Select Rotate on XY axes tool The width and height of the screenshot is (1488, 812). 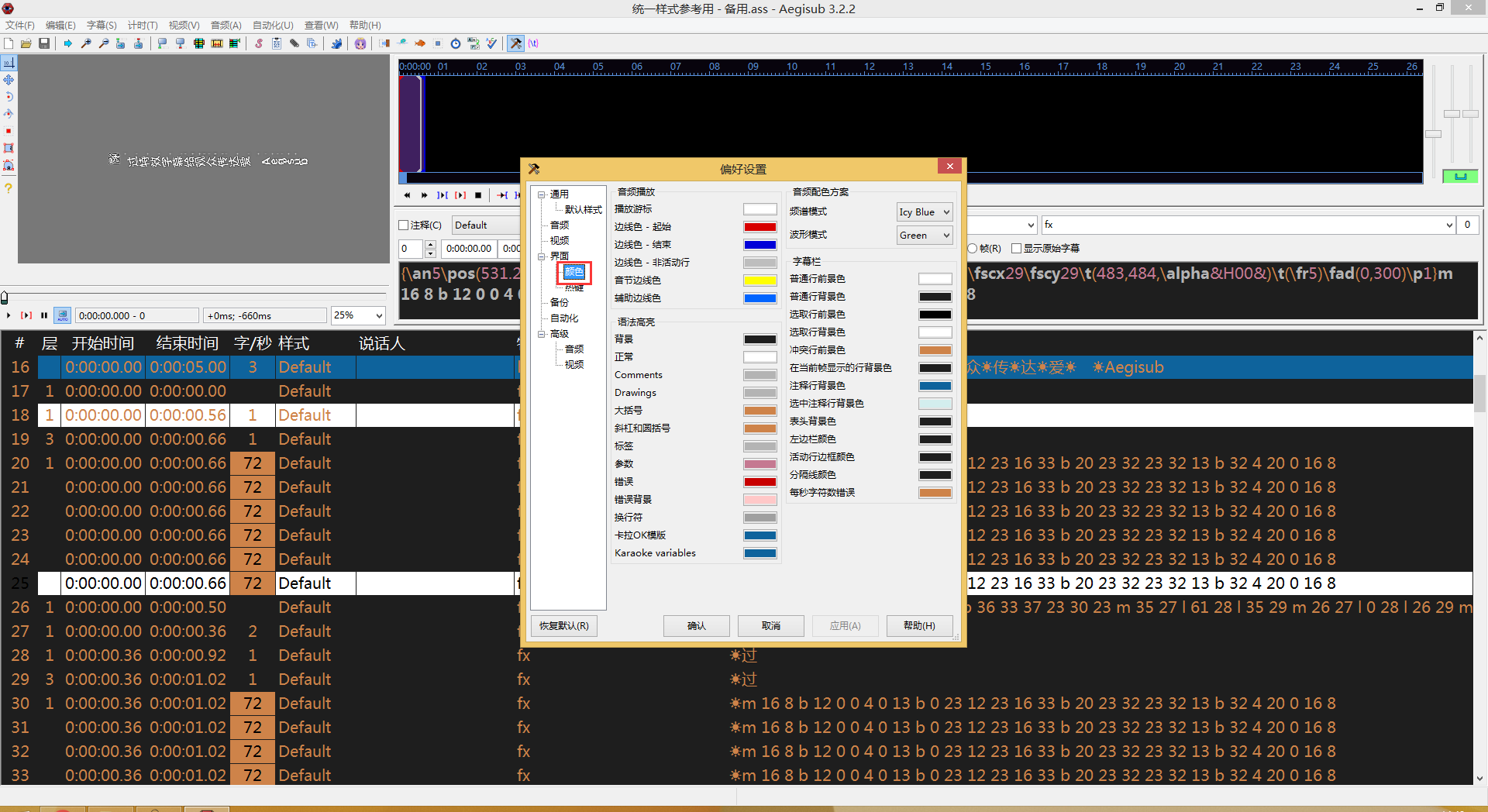tap(9, 114)
